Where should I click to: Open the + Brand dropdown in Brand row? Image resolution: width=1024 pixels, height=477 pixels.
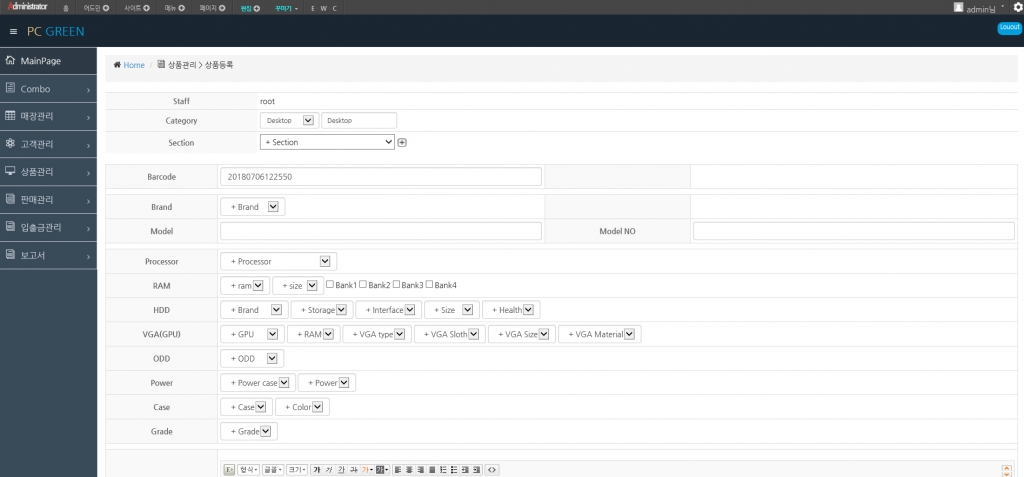pyautogui.click(x=253, y=207)
